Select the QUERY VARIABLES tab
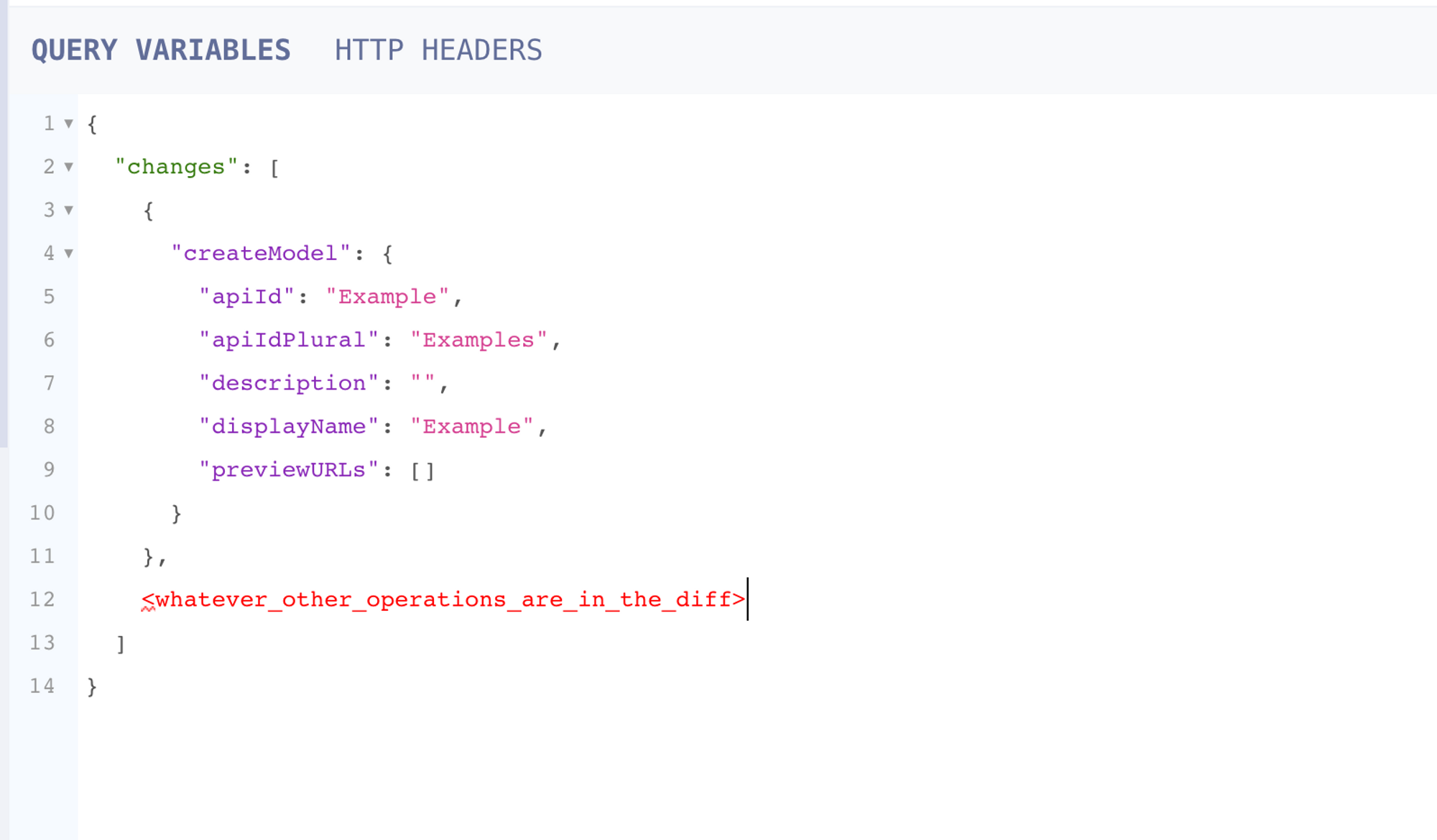1437x840 pixels. [161, 50]
